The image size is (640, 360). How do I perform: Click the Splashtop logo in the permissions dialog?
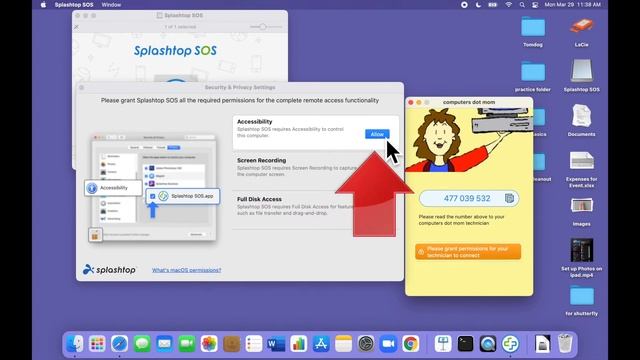109,270
